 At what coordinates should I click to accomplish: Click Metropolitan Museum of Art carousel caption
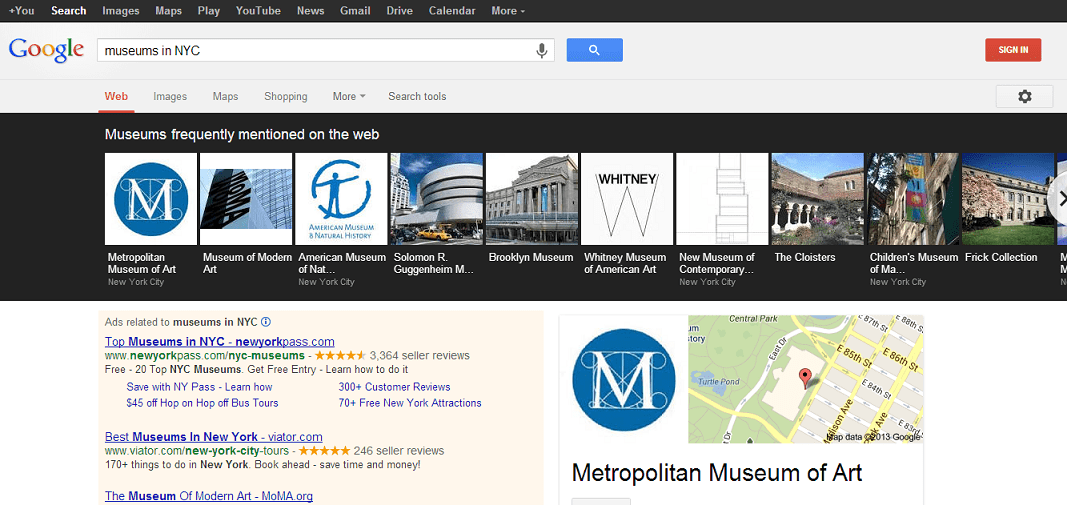tap(142, 263)
